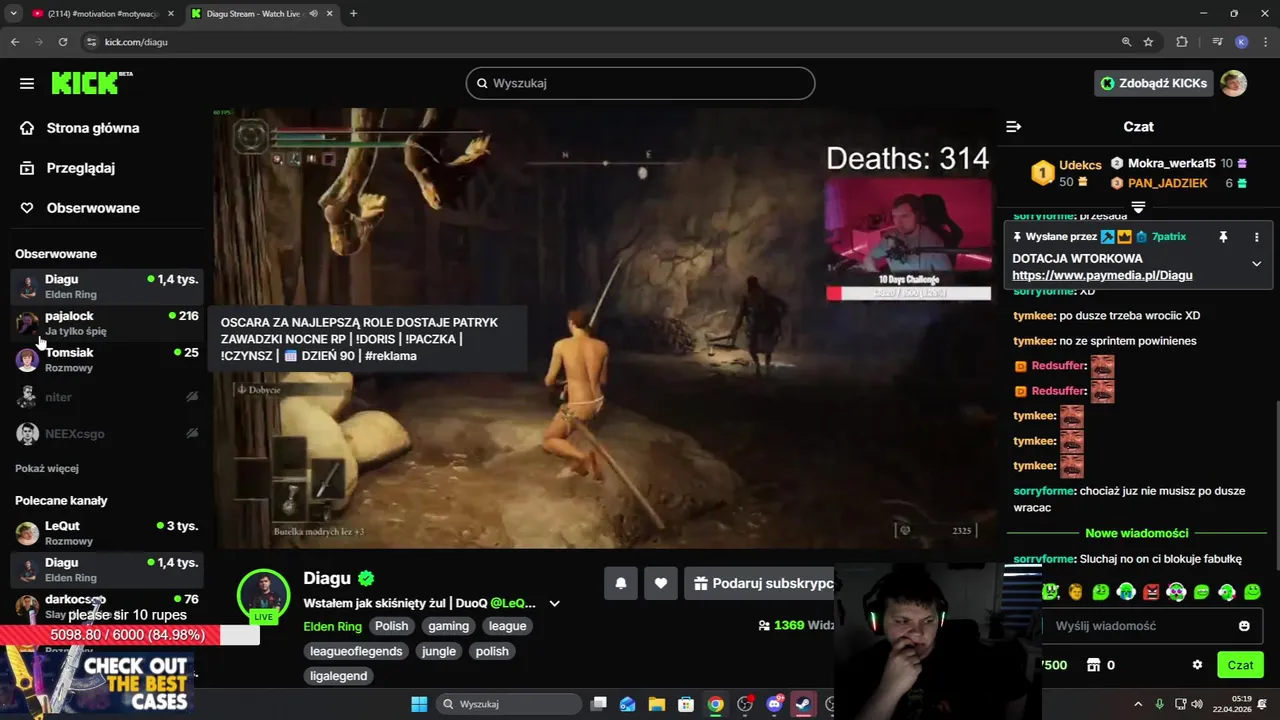Open Przeglądaj in sidebar
The image size is (1280, 720).
pyautogui.click(x=68, y=168)
